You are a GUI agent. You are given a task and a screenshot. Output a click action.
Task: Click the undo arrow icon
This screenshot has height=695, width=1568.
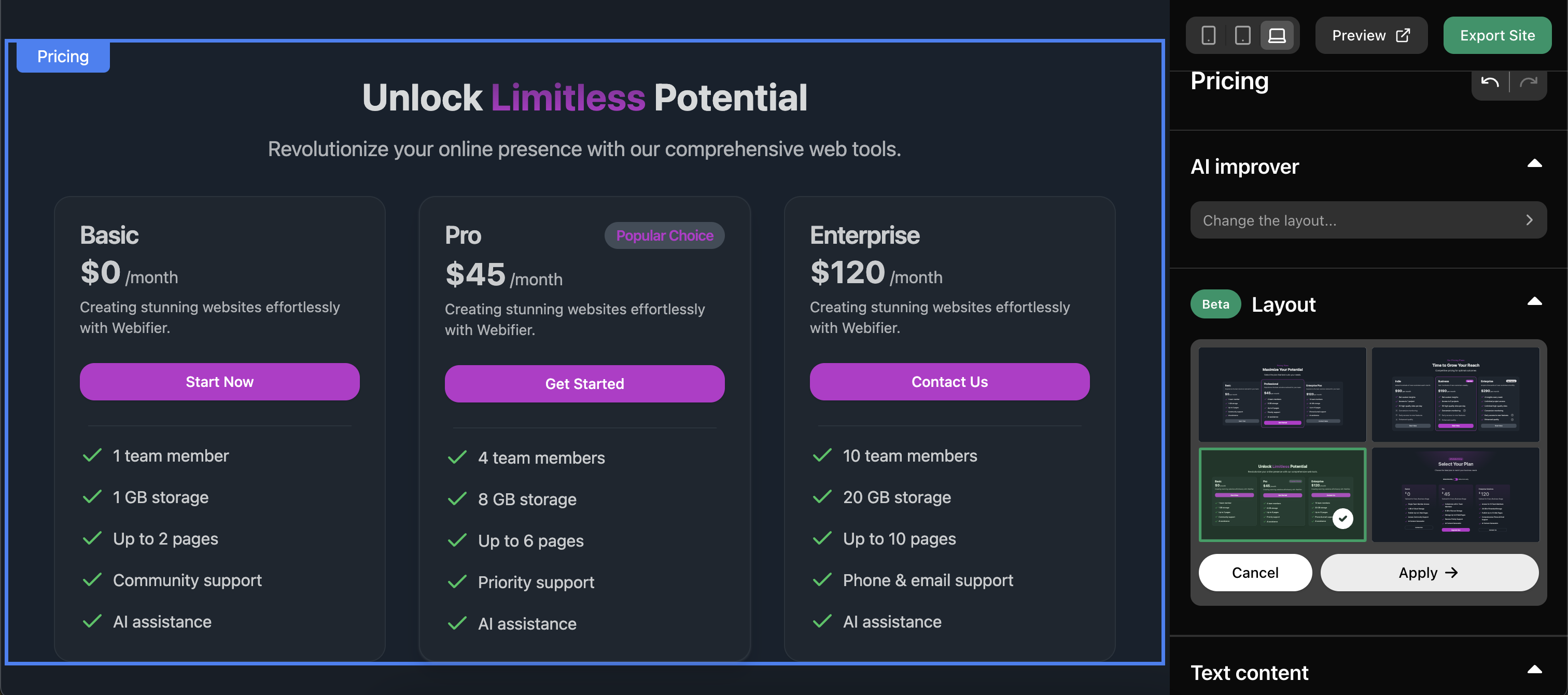point(1490,82)
